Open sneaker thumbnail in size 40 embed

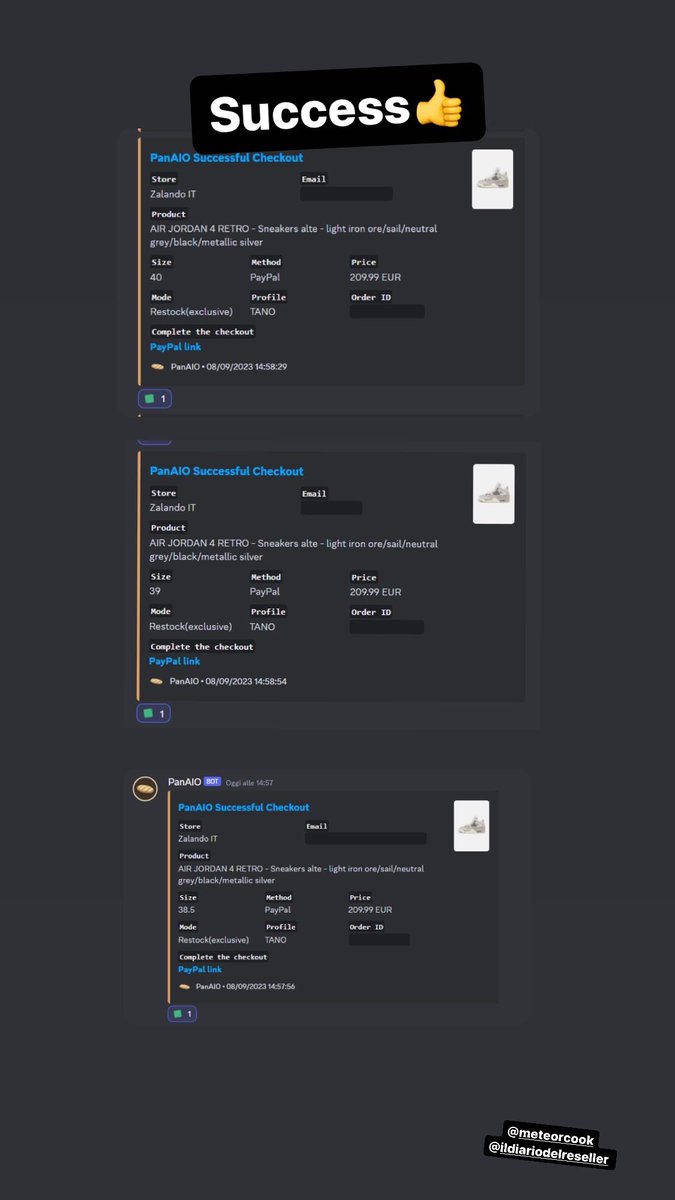coord(492,179)
